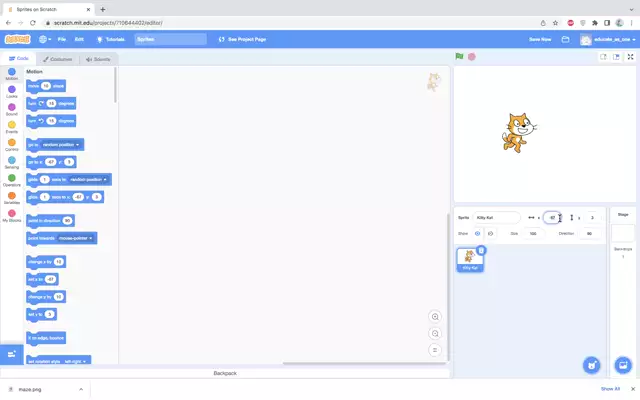
Task: Switch to the Costumes tab
Action: (58, 59)
